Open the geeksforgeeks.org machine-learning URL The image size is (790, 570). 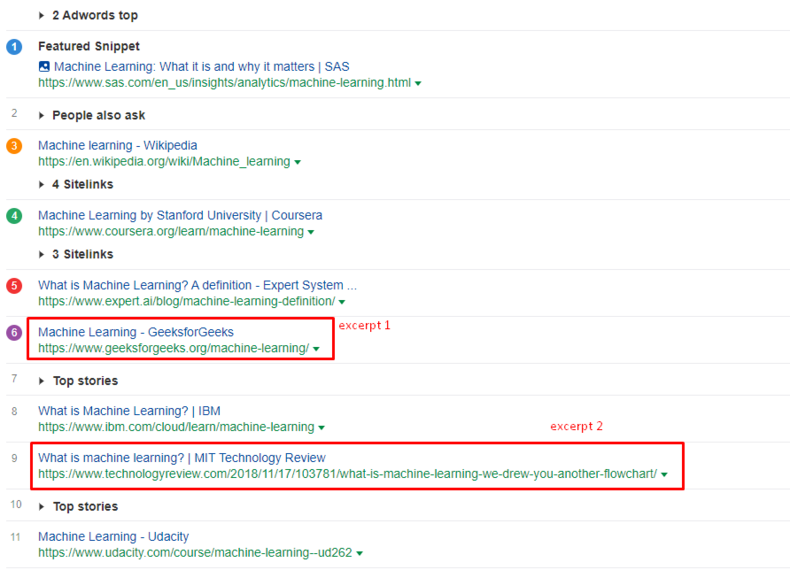tap(174, 348)
